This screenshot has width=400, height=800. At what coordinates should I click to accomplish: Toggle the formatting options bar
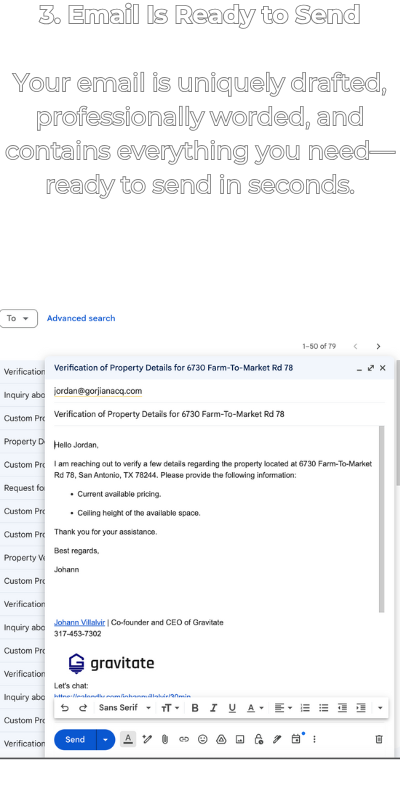coord(128,739)
